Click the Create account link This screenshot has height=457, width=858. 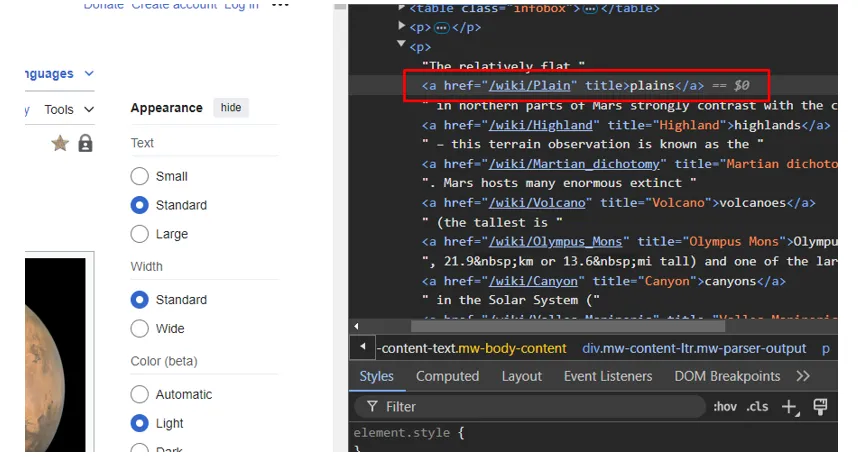point(174,5)
